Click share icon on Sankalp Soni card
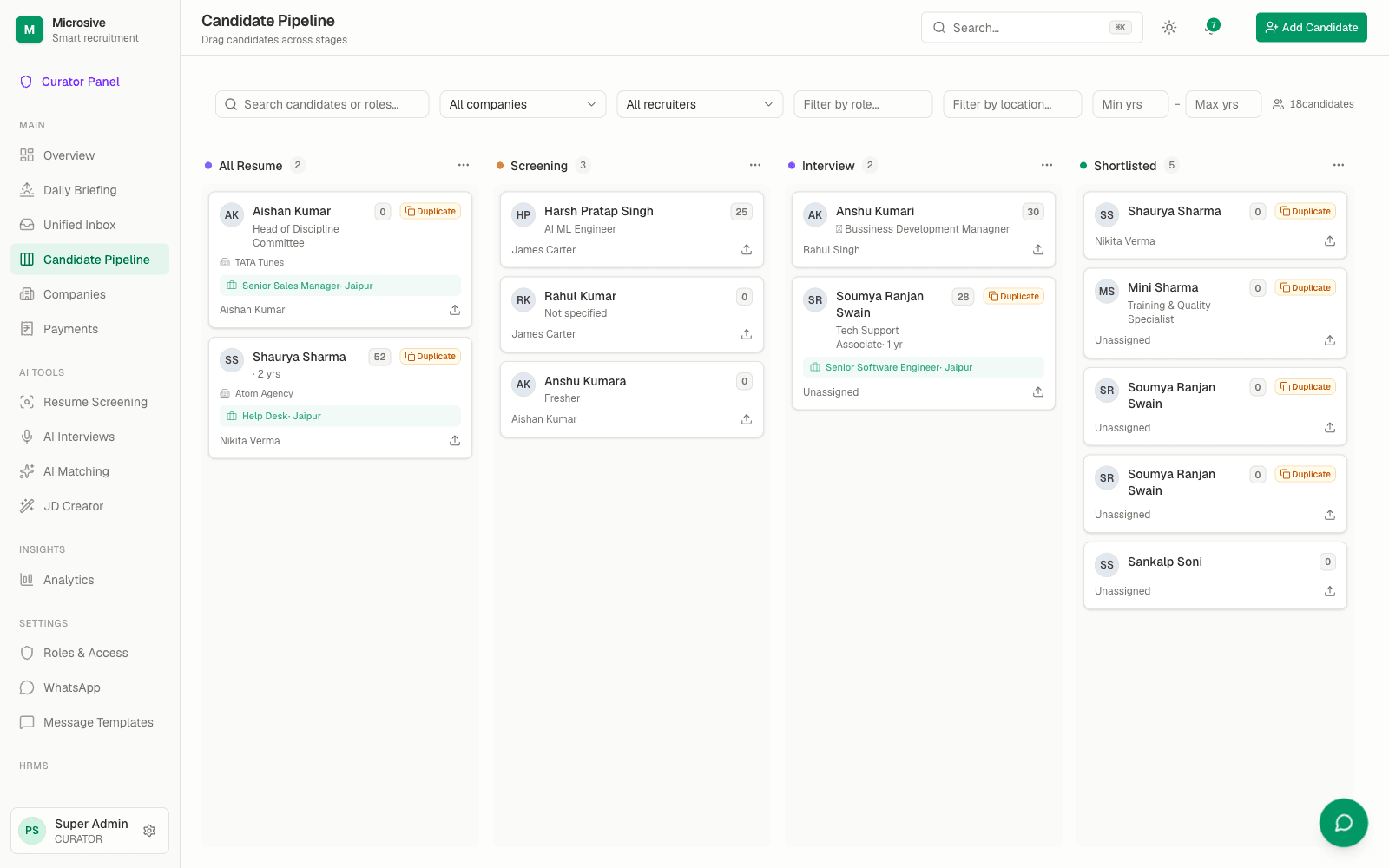1389x868 pixels. click(x=1330, y=591)
